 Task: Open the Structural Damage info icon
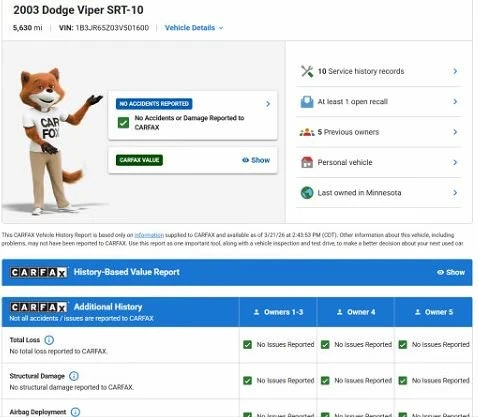[74, 376]
